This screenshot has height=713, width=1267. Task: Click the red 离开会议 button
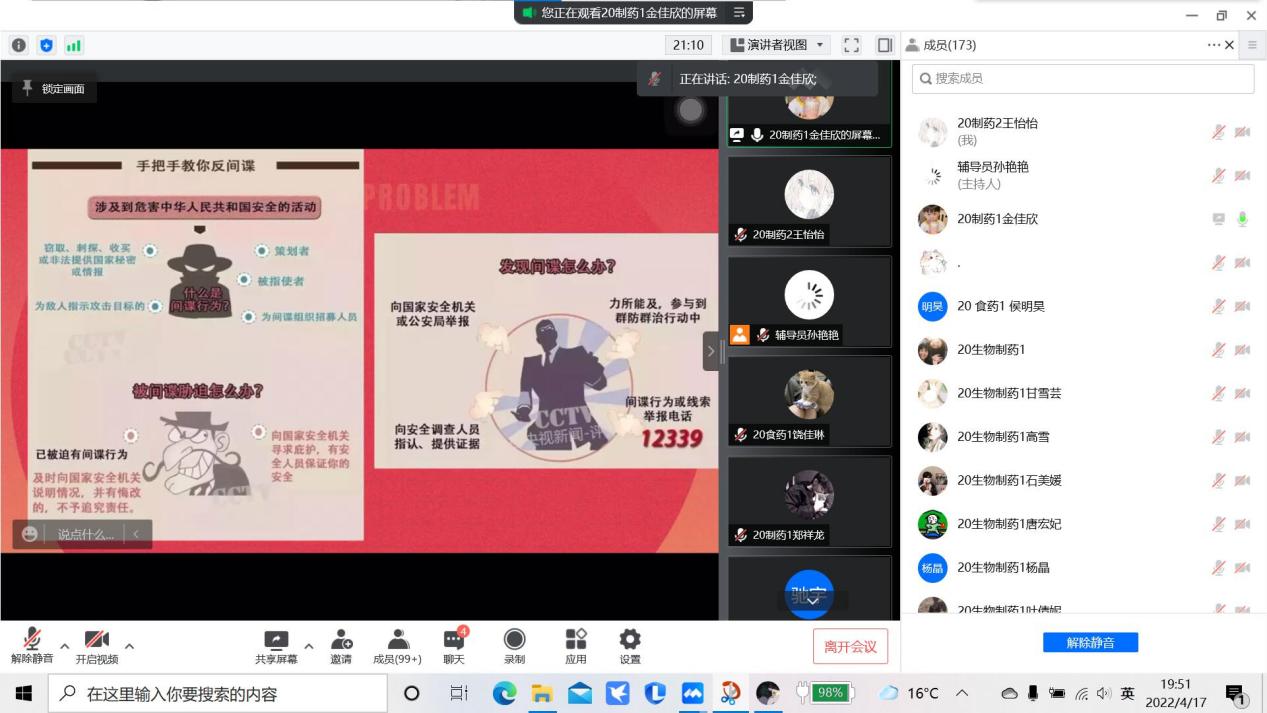[850, 647]
